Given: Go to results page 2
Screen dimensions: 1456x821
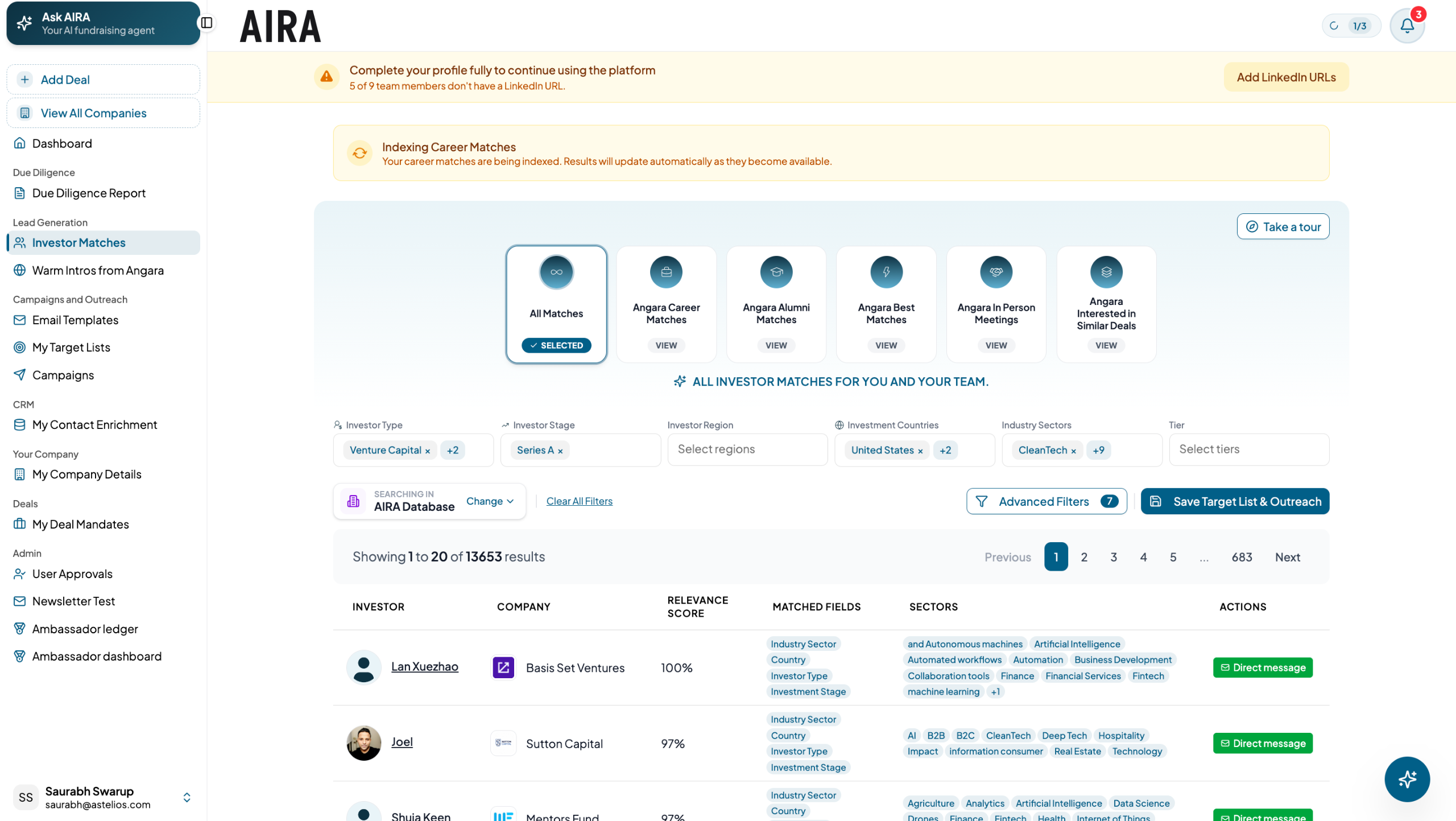Looking at the screenshot, I should (1084, 557).
